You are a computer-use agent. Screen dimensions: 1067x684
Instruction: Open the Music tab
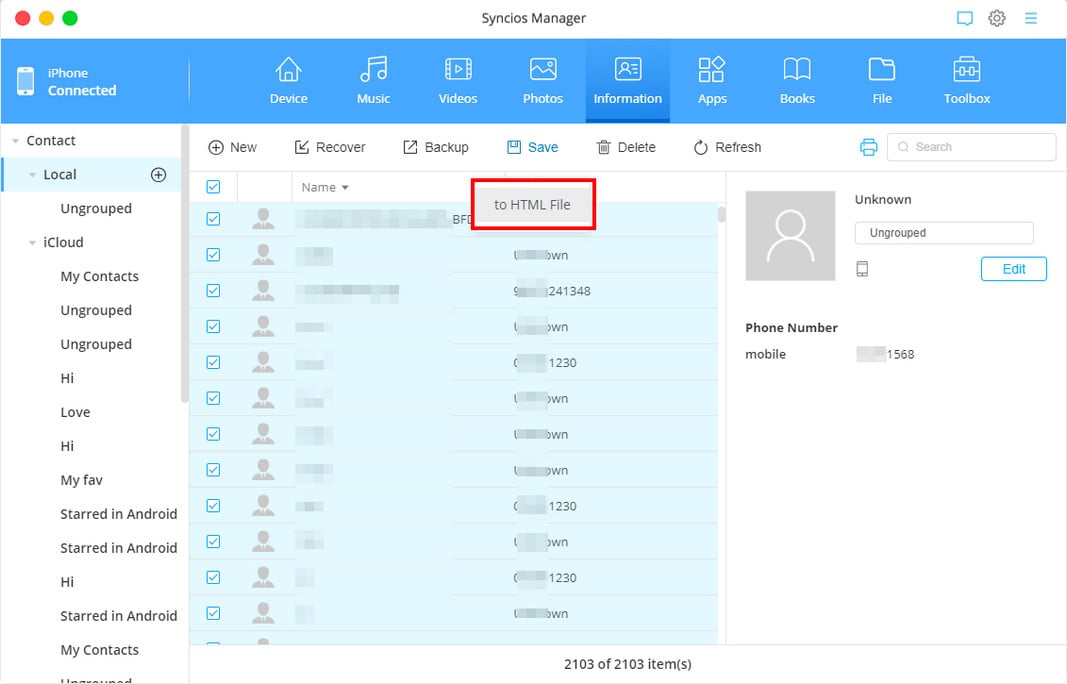(373, 81)
